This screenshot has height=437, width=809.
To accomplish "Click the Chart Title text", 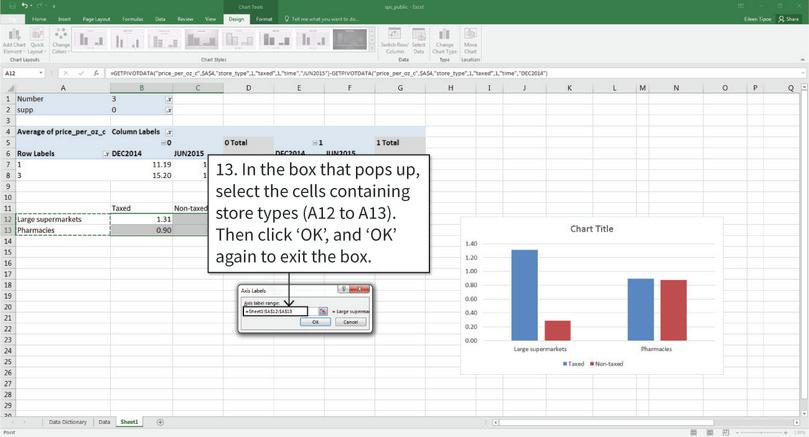I will click(592, 229).
